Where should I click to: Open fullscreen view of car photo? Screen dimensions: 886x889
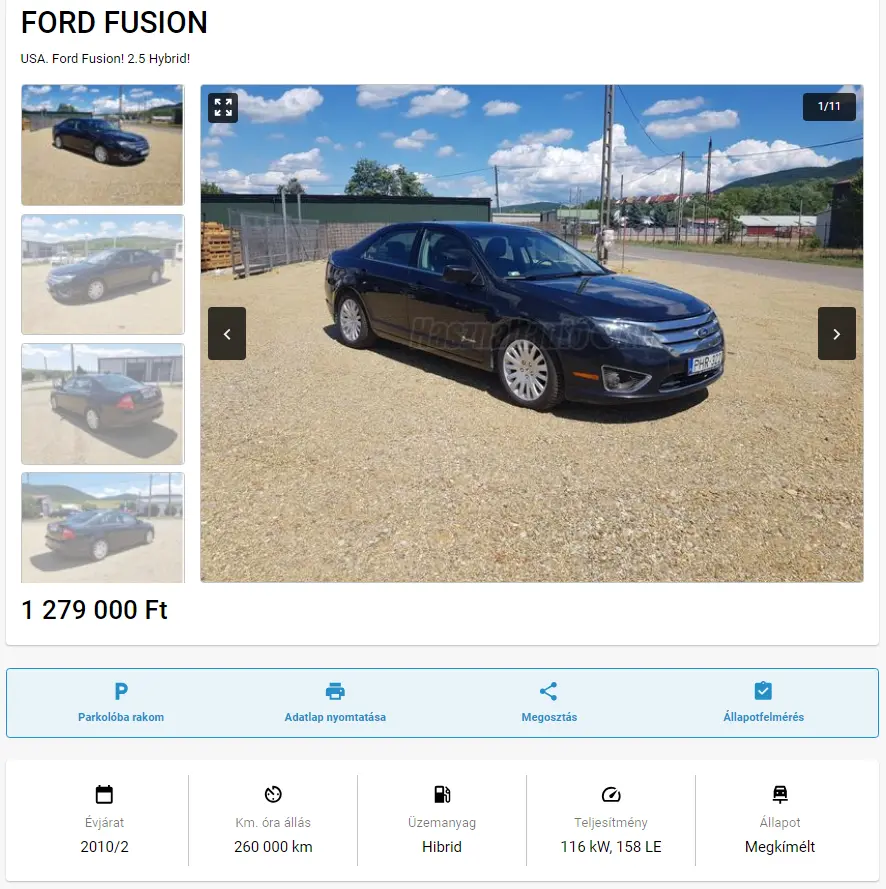tap(223, 108)
